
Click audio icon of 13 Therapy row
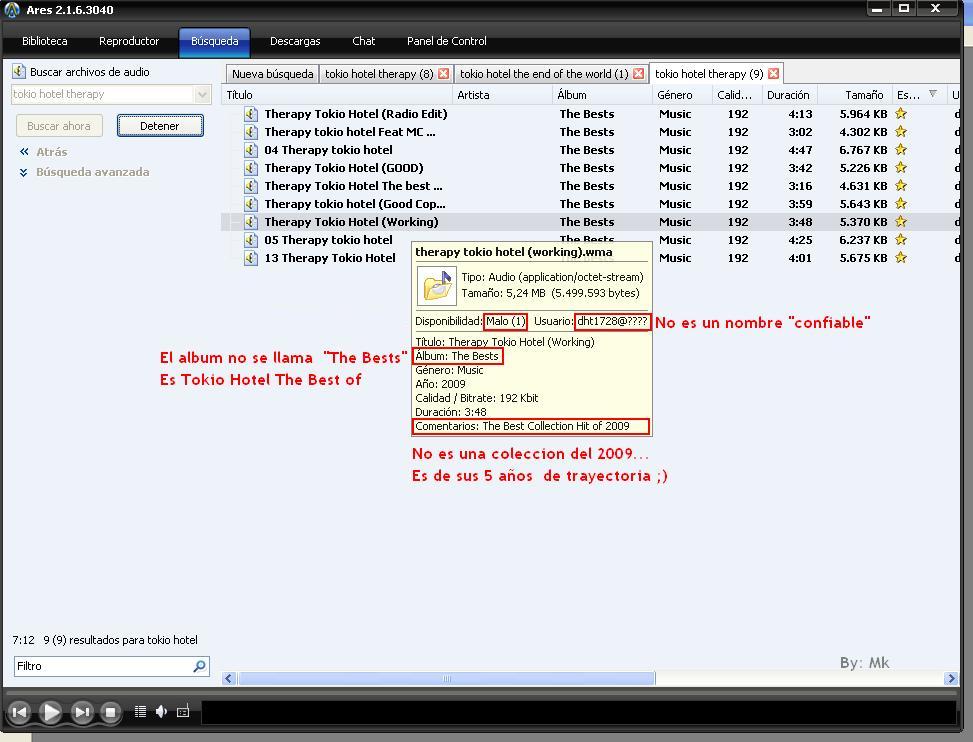tap(251, 258)
